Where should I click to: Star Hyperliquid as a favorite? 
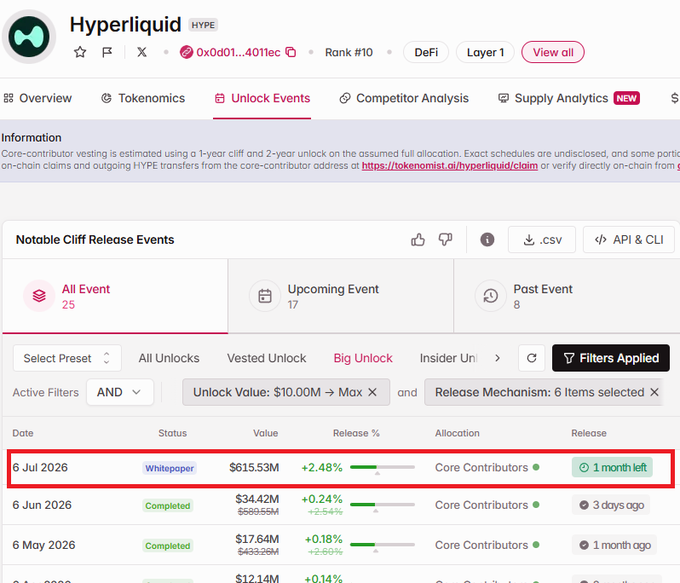point(80,52)
